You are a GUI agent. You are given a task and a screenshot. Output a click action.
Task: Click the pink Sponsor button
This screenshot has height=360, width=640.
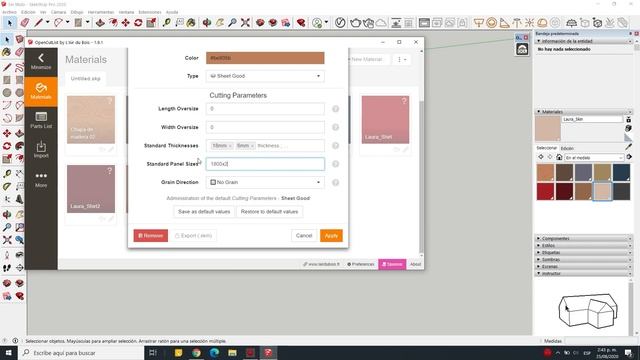tap(392, 264)
